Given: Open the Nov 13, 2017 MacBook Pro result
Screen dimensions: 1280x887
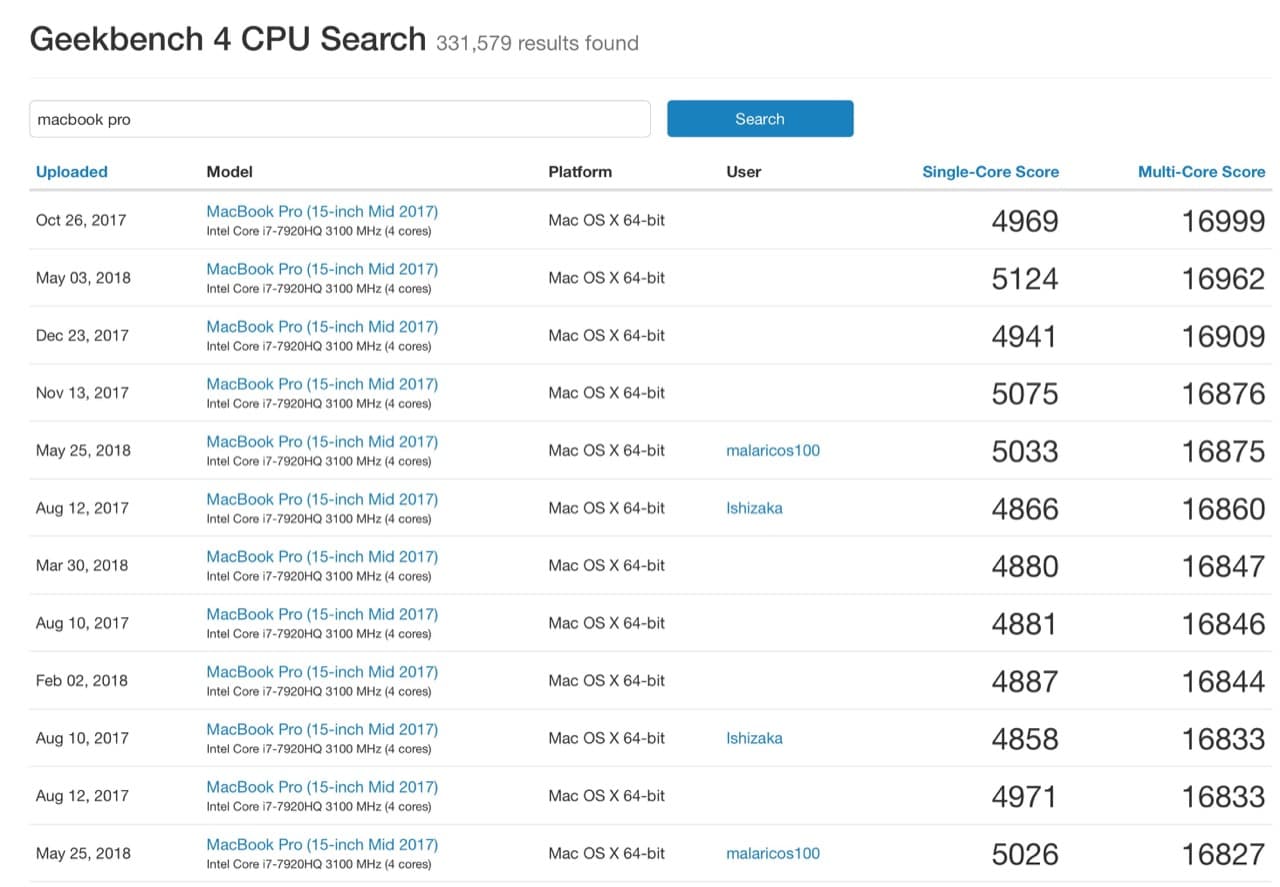Looking at the screenshot, I should pyautogui.click(x=322, y=383).
